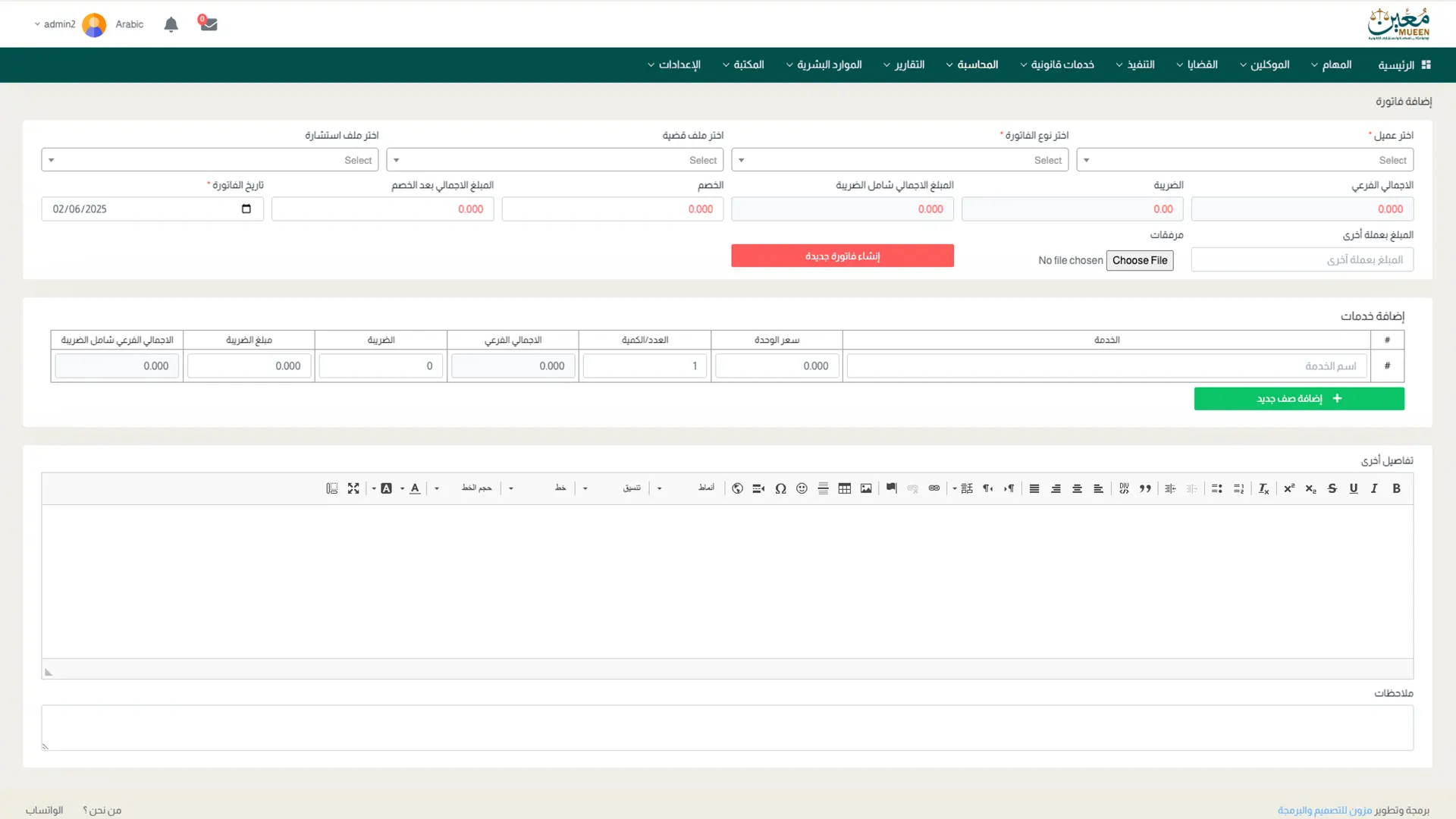Screen dimensions: 1456x819
Task: Apply italic formatting in editor
Action: point(1374,488)
